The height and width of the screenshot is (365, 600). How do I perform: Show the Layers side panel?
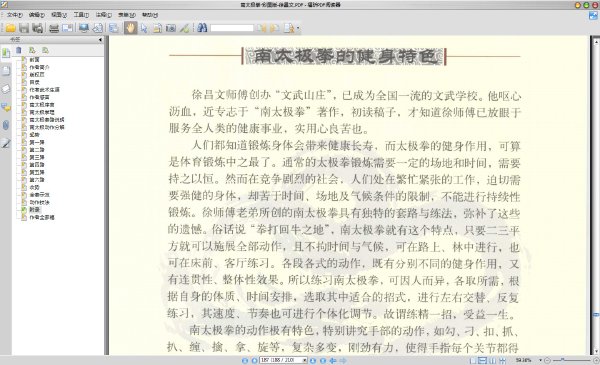point(6,89)
